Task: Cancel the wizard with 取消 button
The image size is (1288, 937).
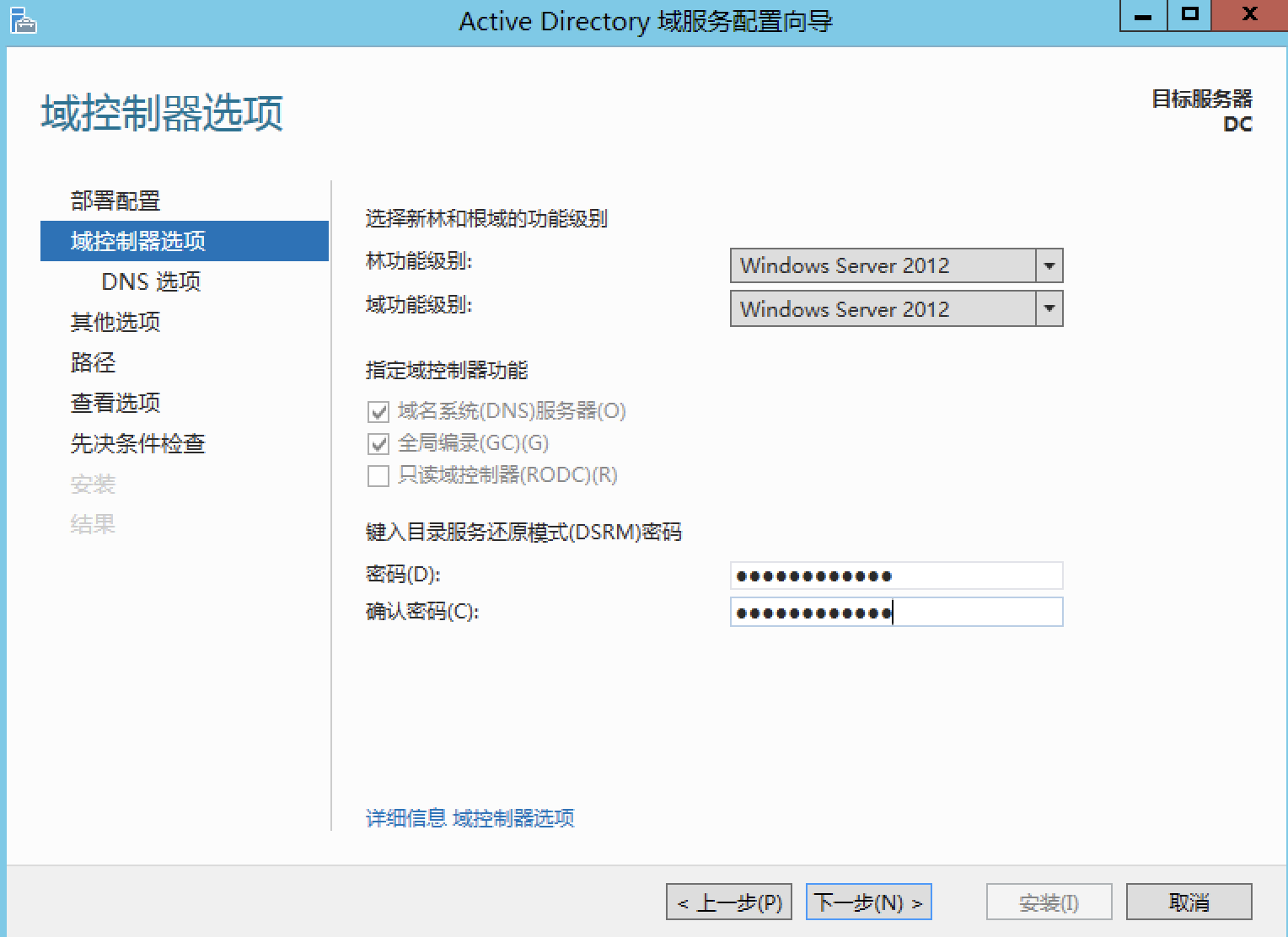Action: click(x=1189, y=902)
